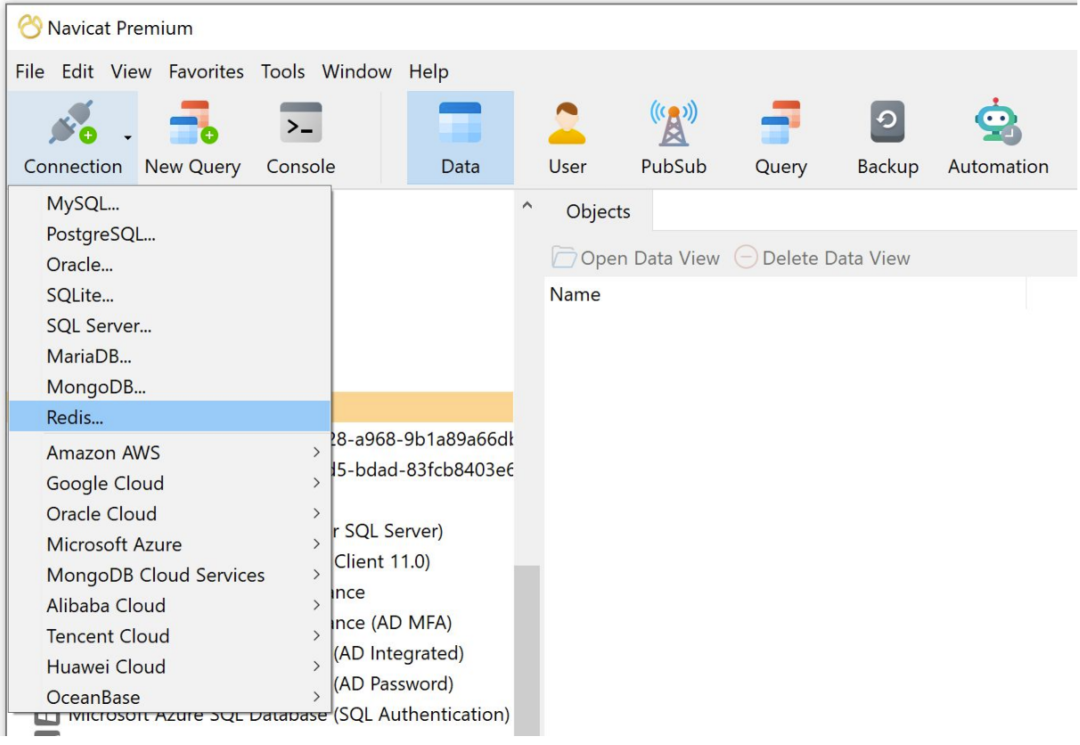Open the Automation robot icon
1080x745 pixels.
click(997, 122)
